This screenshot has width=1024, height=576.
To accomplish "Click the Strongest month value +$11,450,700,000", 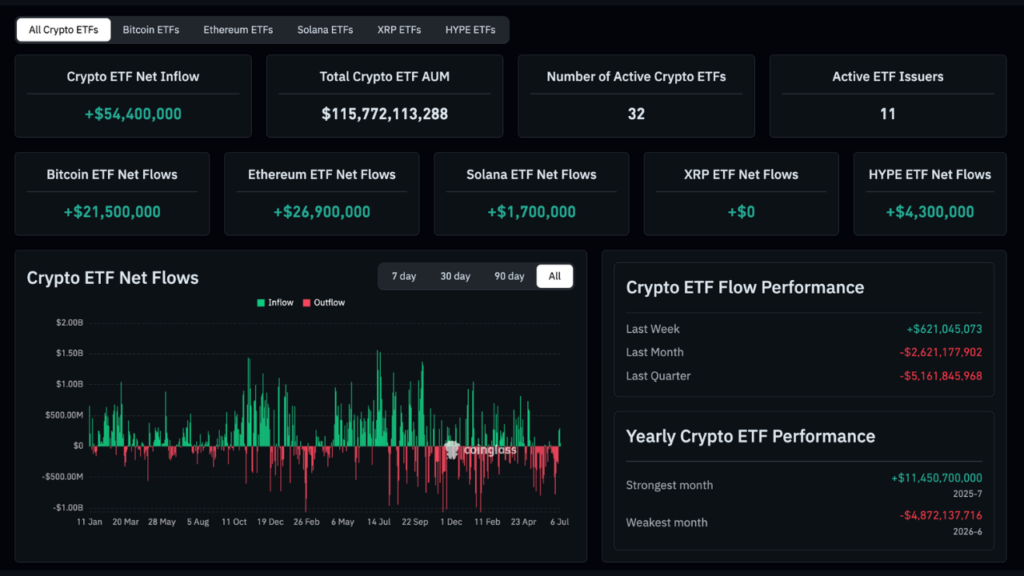I will 936,478.
